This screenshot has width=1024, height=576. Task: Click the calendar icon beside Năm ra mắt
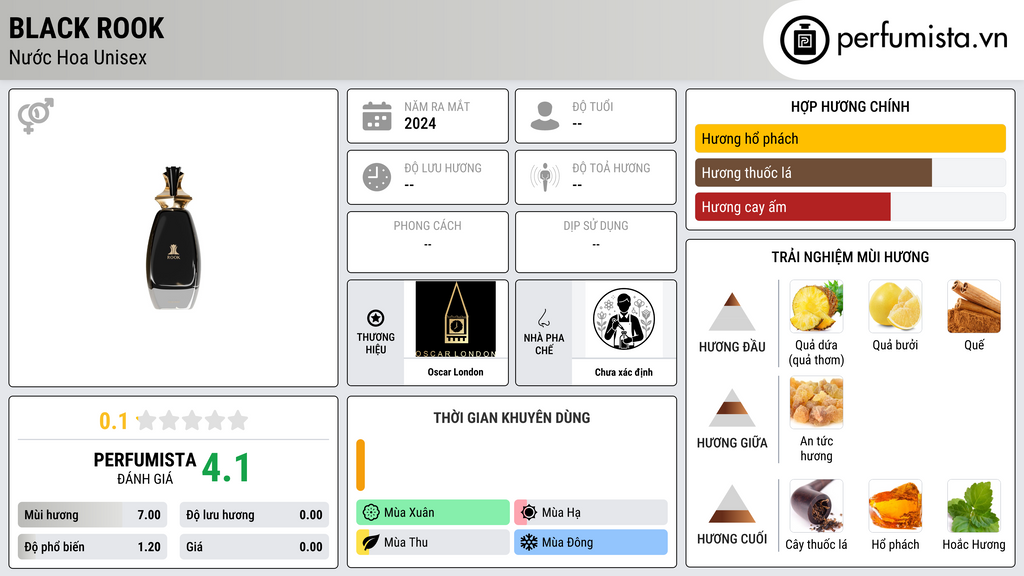pos(377,116)
